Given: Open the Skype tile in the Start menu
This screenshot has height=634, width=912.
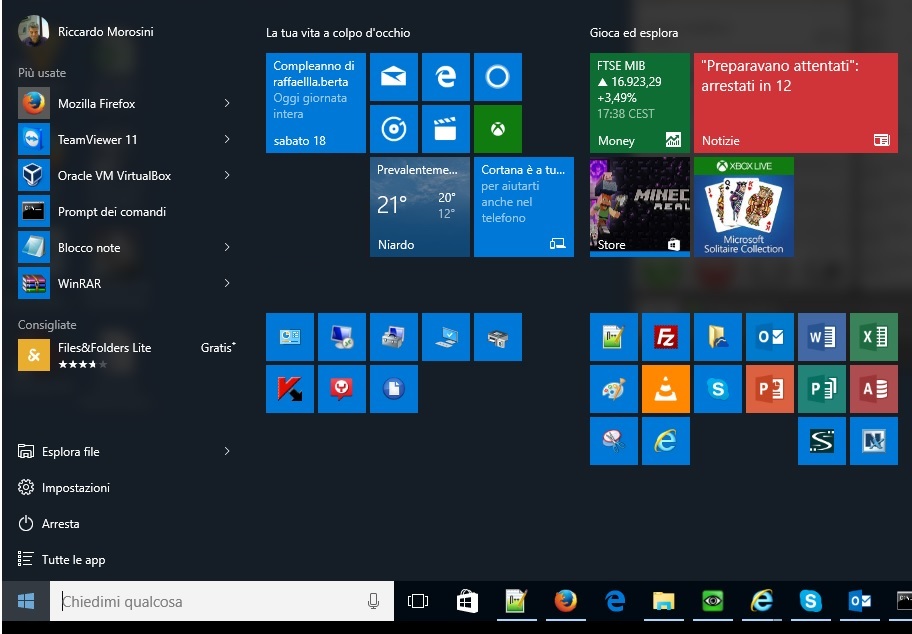Looking at the screenshot, I should pos(718,389).
